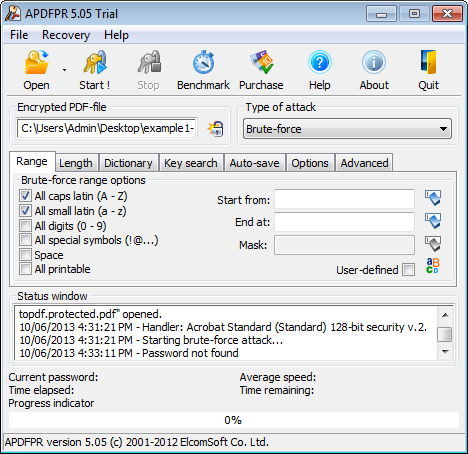Expand the arrow next to Open
The width and height of the screenshot is (468, 454).
64,70
